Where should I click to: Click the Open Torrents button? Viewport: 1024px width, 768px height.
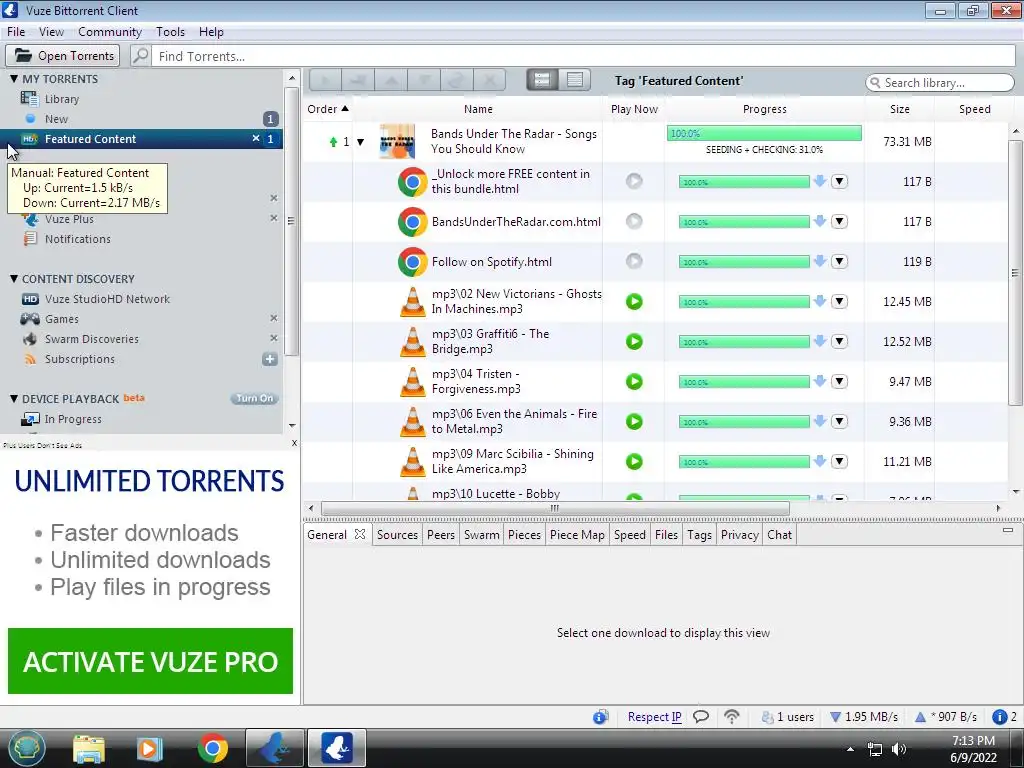(63, 56)
